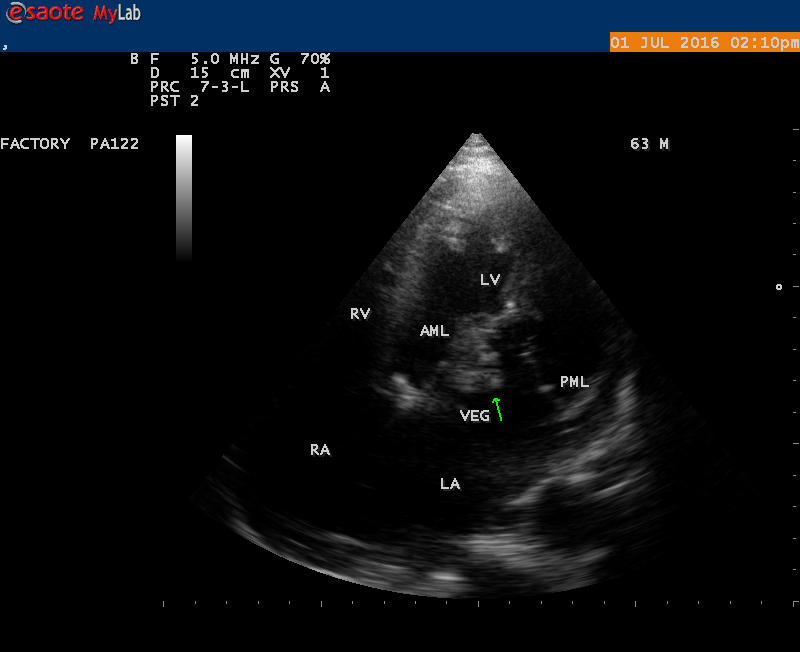Select the RV annotation label

coord(360,314)
